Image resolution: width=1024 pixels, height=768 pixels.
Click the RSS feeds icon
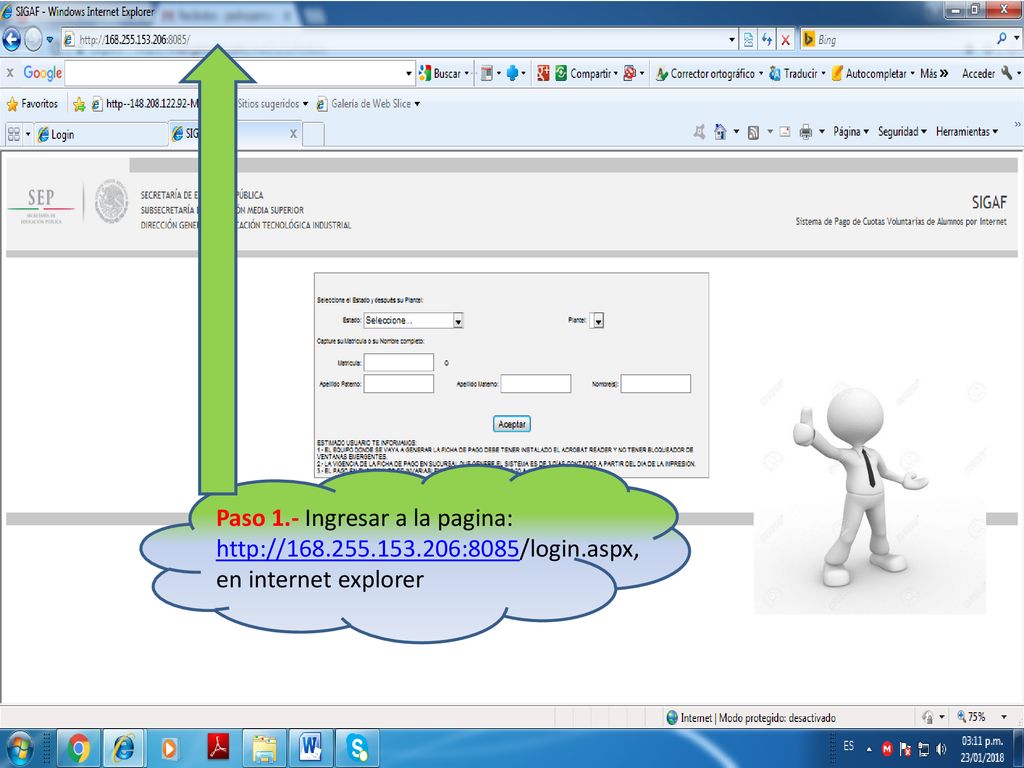[753, 133]
